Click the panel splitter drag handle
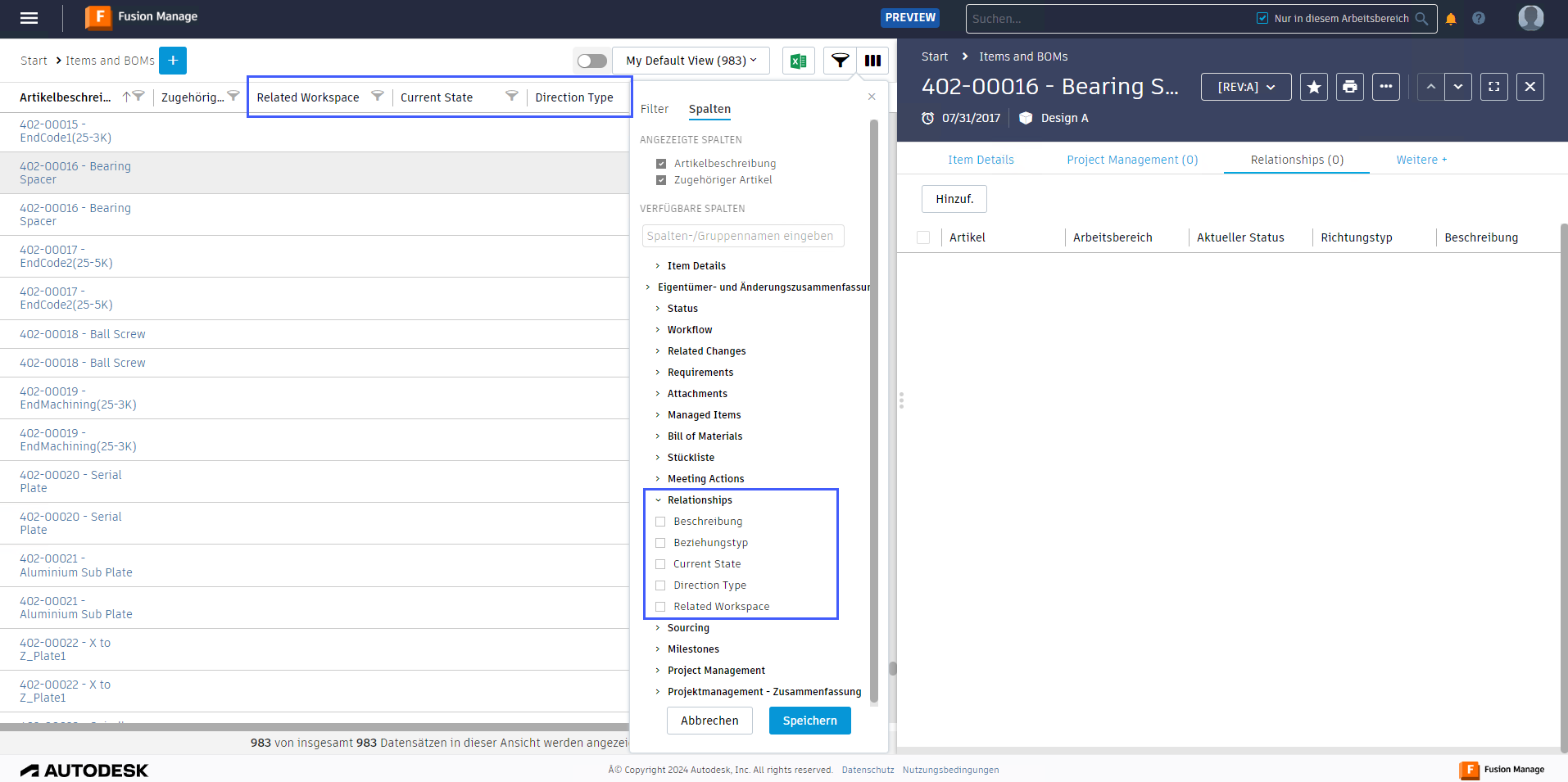 [x=901, y=400]
